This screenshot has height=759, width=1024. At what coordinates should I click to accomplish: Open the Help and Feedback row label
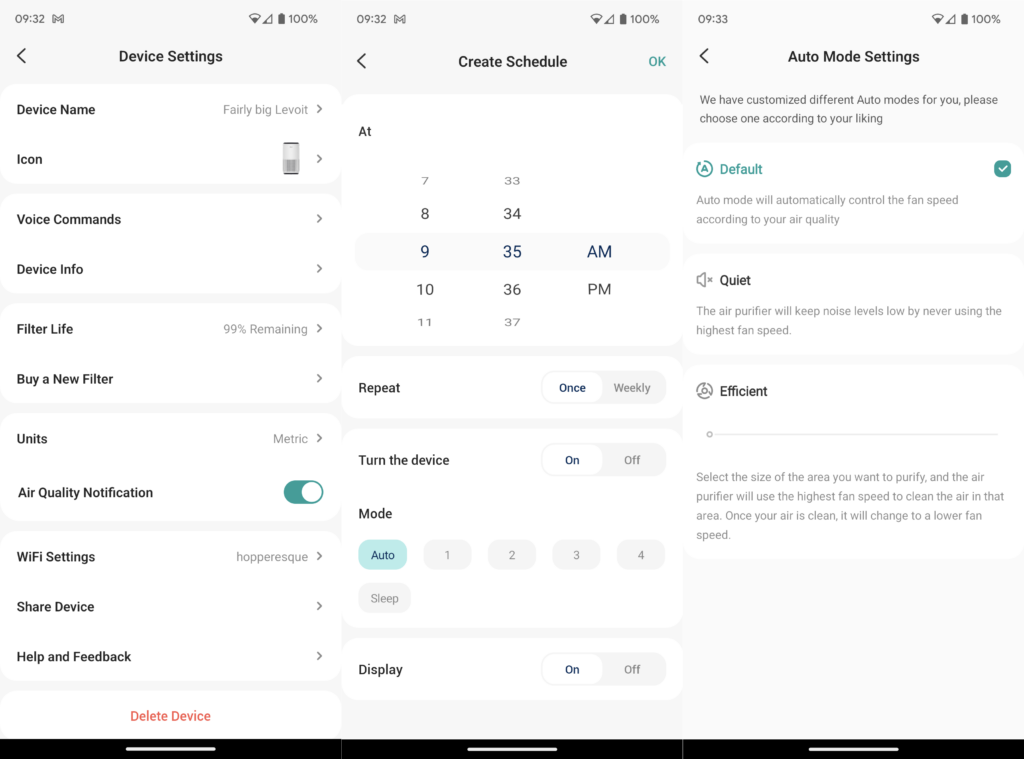pos(74,656)
